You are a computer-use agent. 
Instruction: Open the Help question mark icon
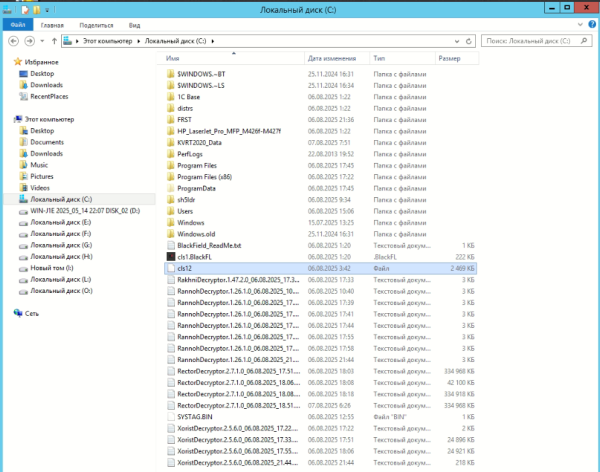click(x=592, y=24)
